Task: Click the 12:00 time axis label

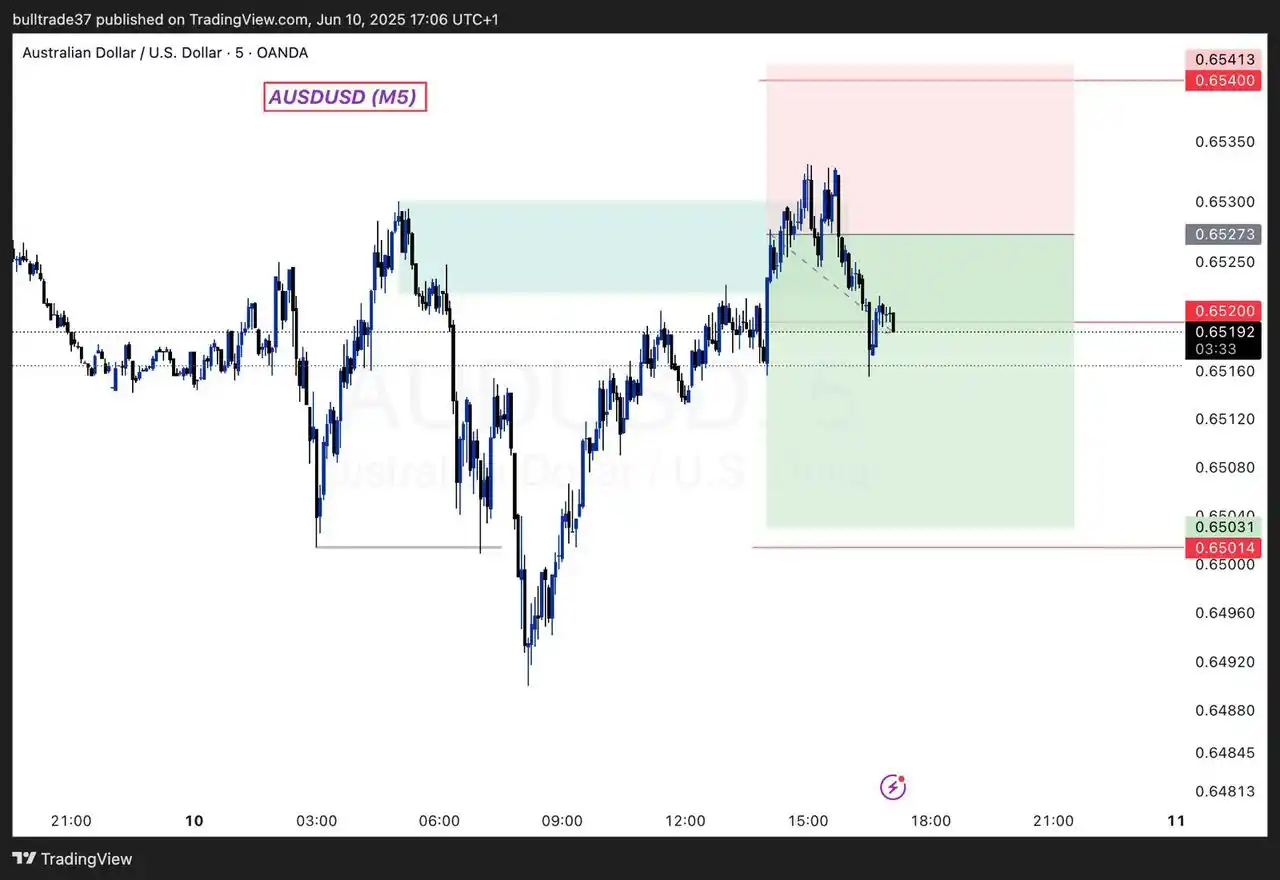Action: pyautogui.click(x=685, y=821)
